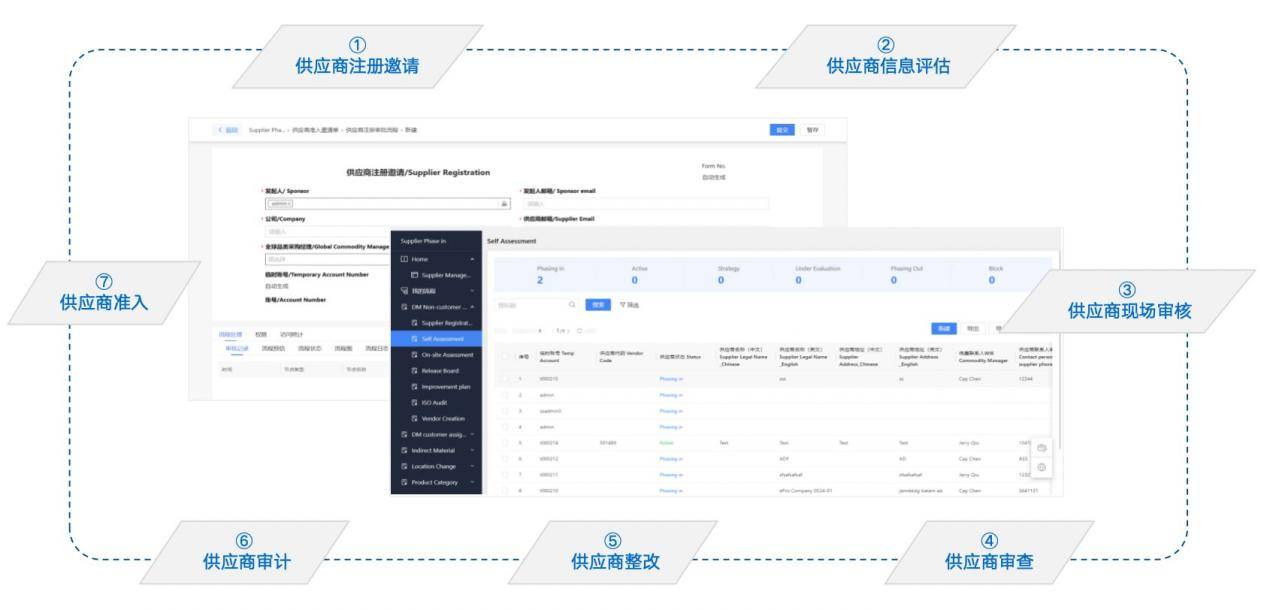Click the Release Board checklist icon

click(414, 370)
